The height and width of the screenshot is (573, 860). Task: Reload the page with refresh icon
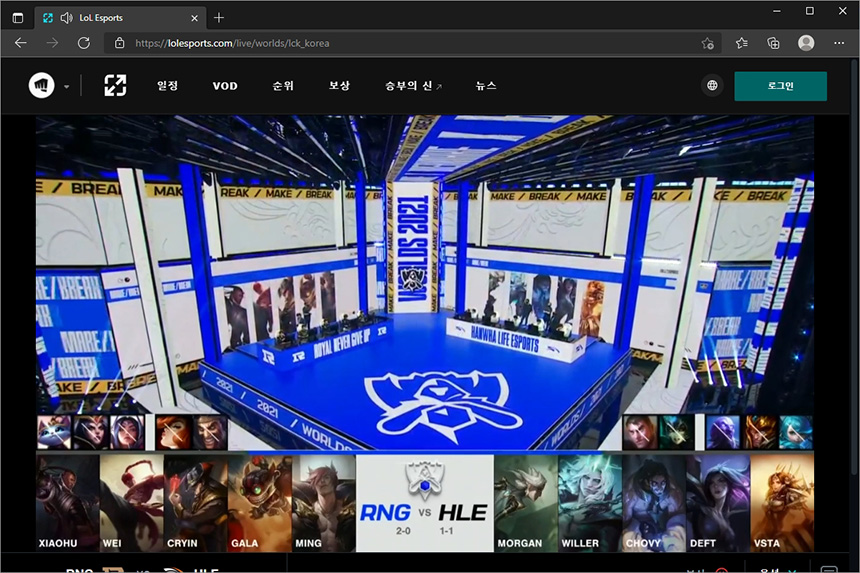pos(83,43)
